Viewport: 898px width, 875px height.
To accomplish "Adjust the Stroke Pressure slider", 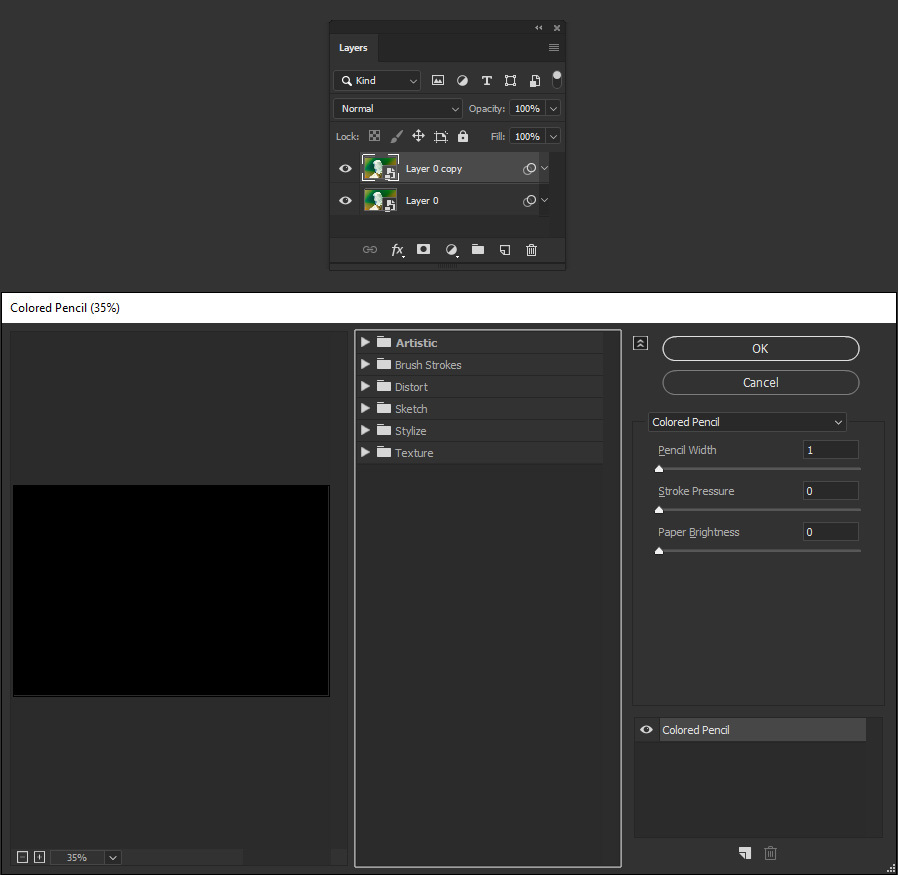I will coord(659,510).
